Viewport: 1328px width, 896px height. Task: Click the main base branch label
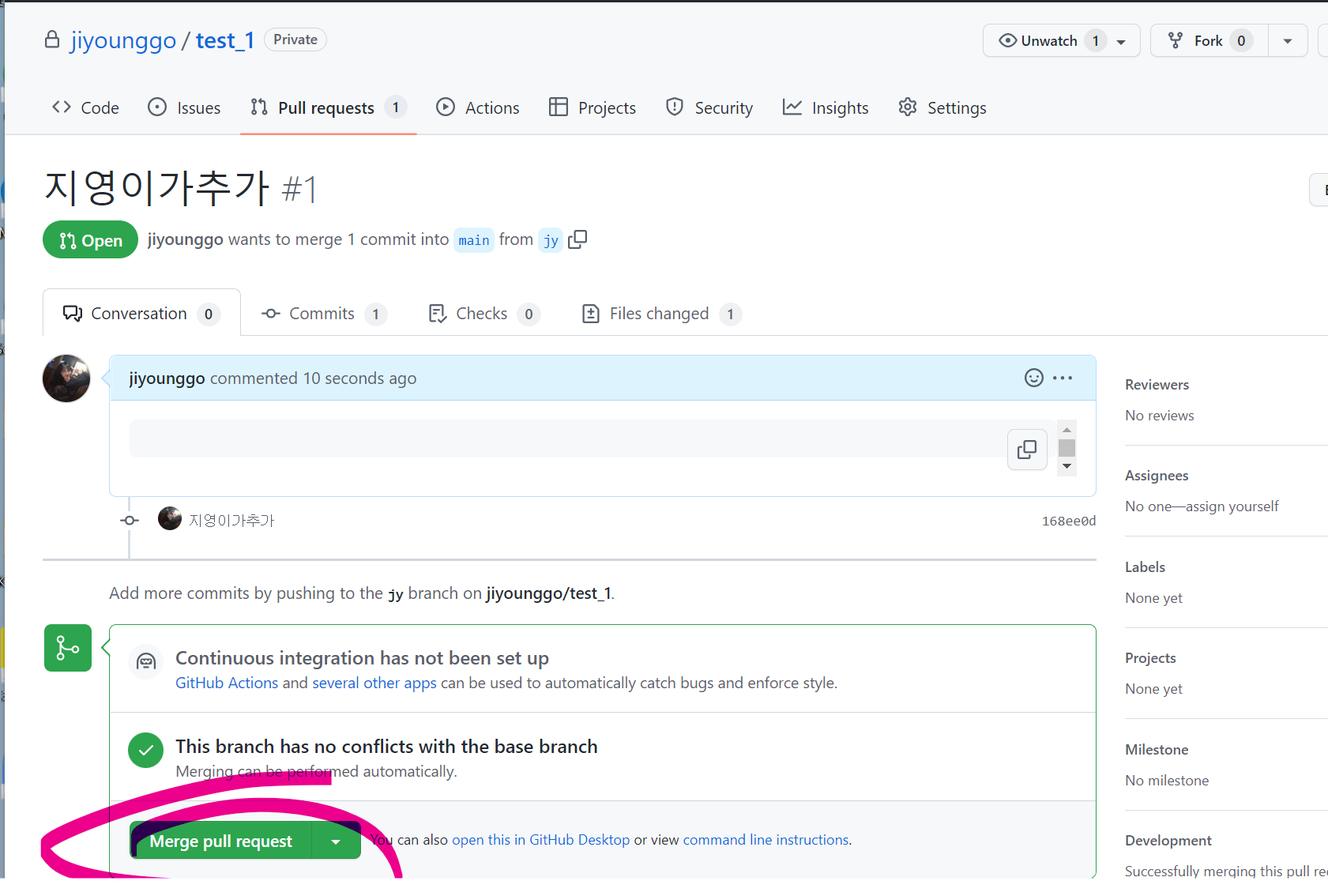[x=474, y=240]
